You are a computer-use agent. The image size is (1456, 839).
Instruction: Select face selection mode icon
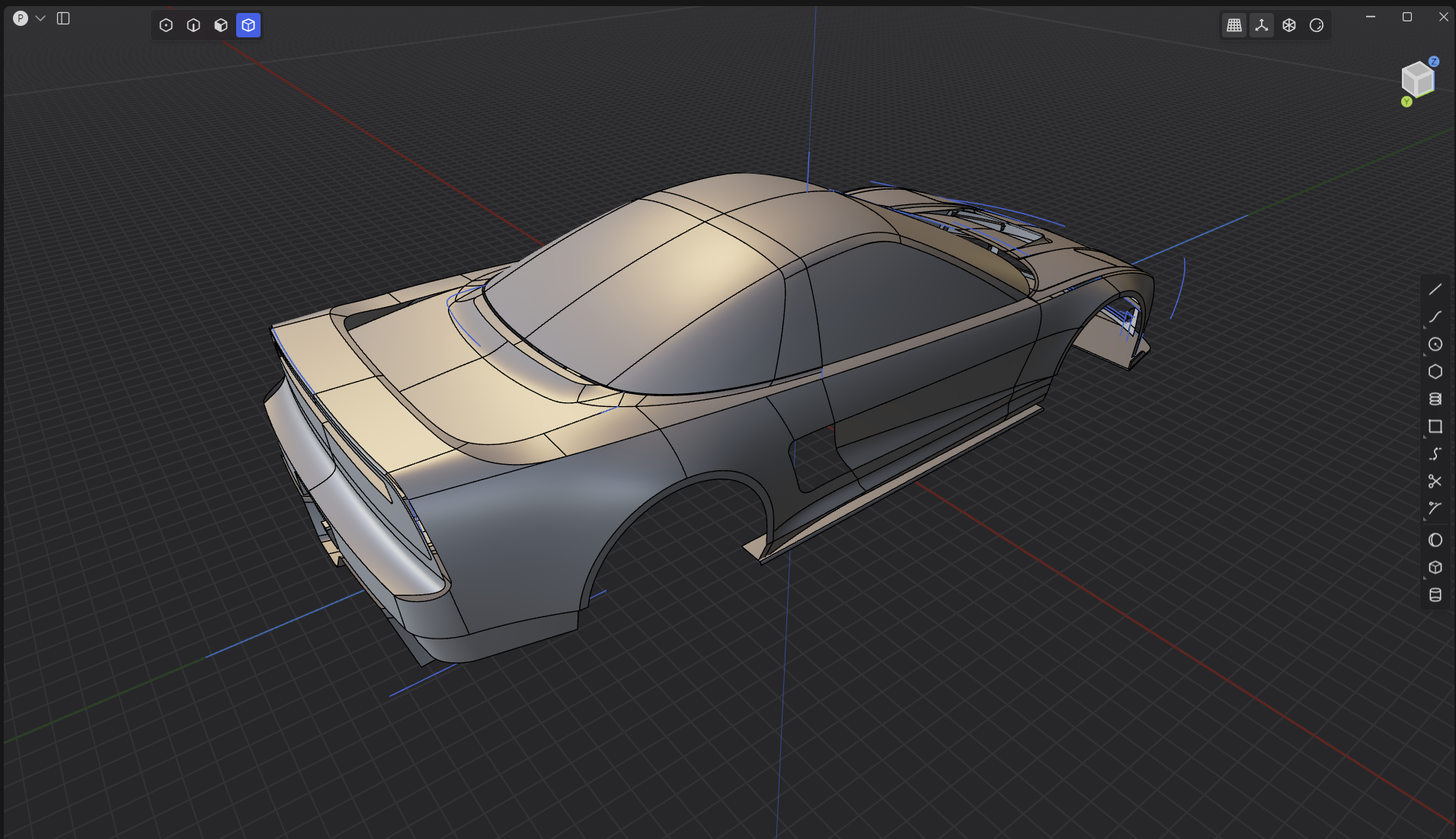[x=221, y=25]
